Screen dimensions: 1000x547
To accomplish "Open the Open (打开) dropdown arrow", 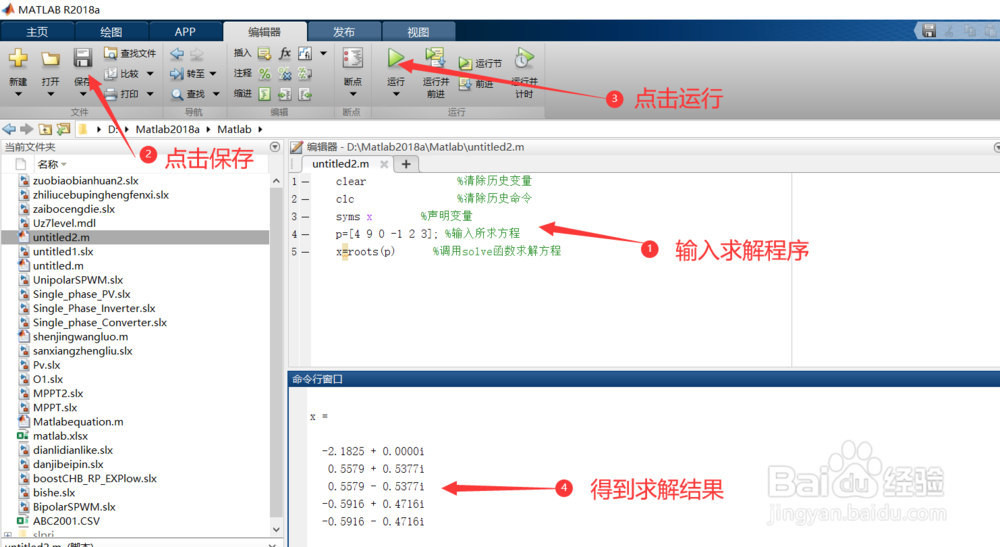I will tap(50, 94).
